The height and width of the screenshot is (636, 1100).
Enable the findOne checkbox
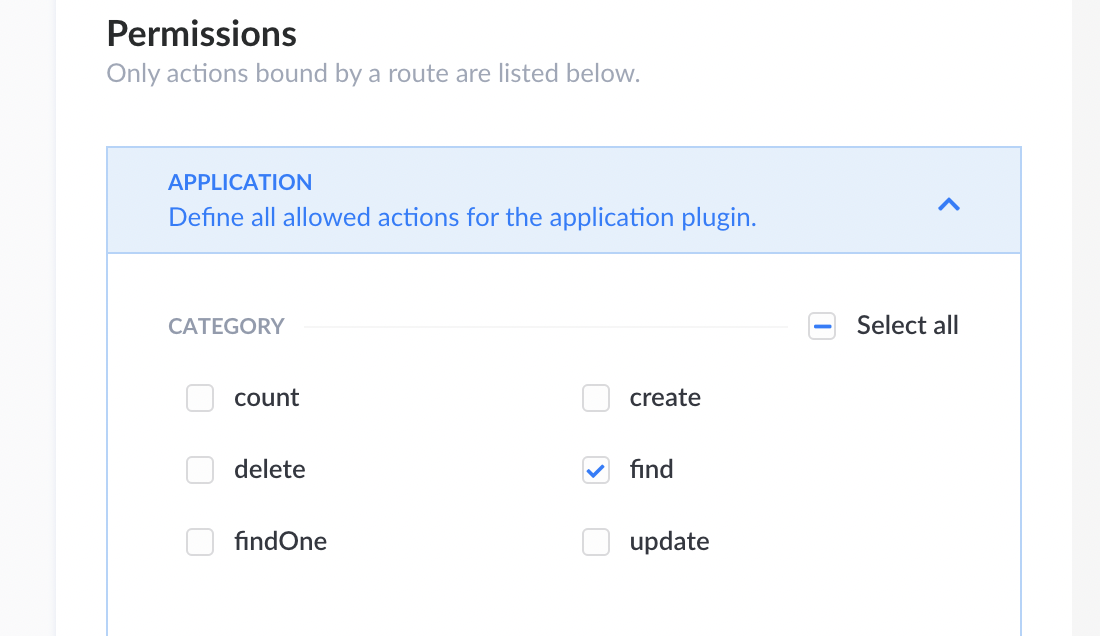tap(200, 542)
